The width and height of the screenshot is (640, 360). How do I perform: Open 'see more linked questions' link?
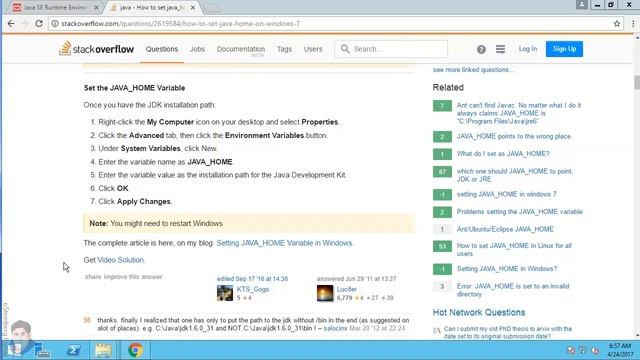pos(473,70)
